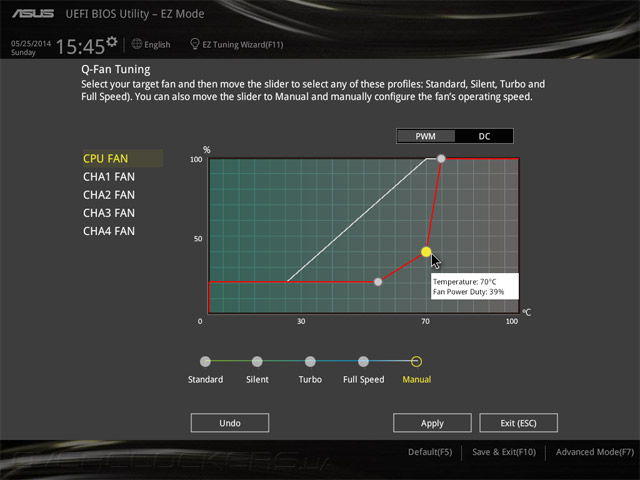Click the Q-Fan Tuning heading
The image size is (640, 480).
click(x=116, y=69)
